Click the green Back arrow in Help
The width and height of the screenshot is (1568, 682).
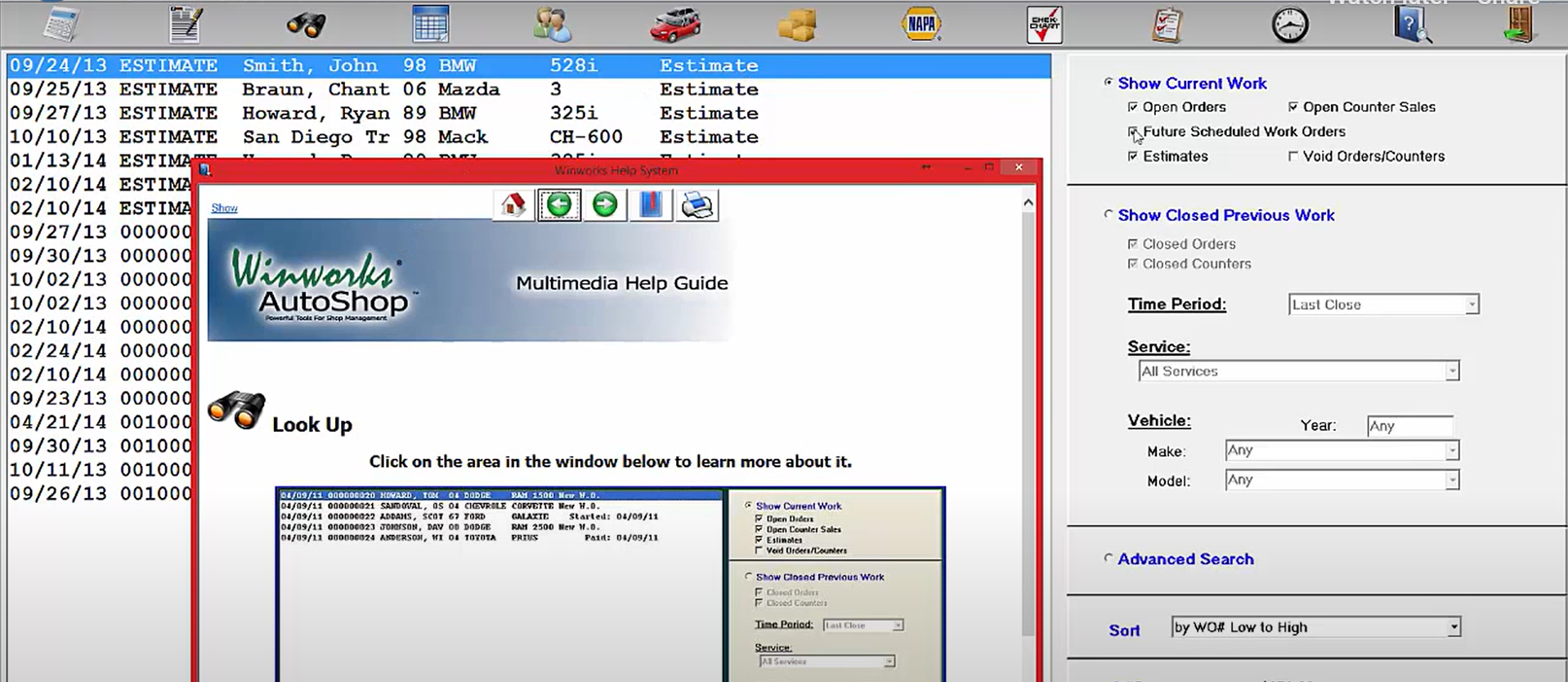pyautogui.click(x=559, y=204)
